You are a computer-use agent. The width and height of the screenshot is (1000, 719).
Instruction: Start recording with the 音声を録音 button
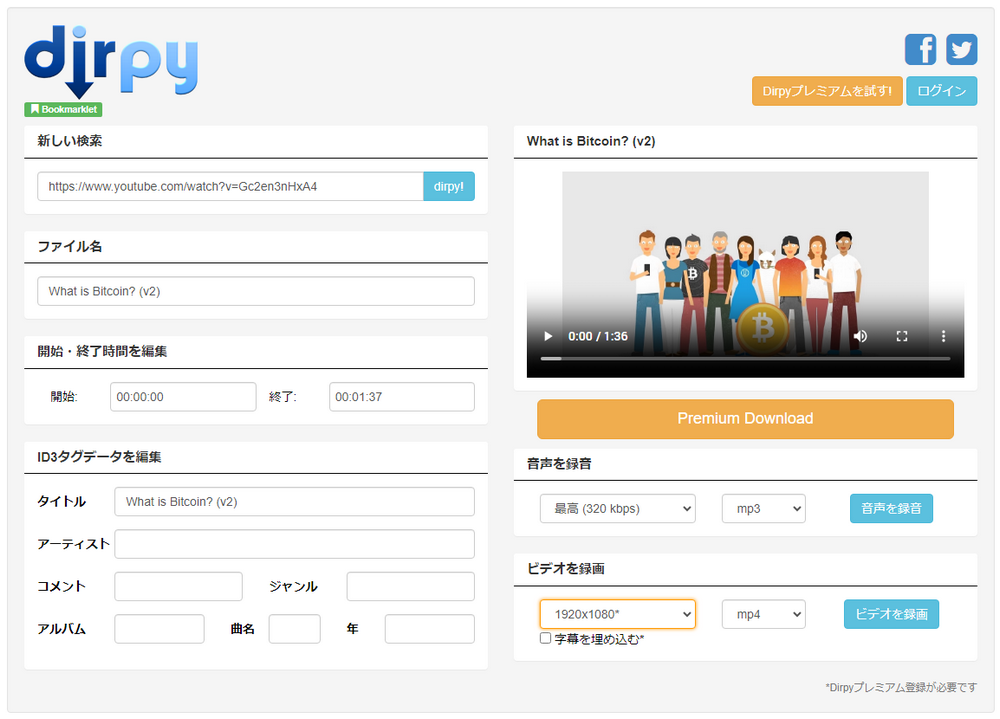[891, 508]
